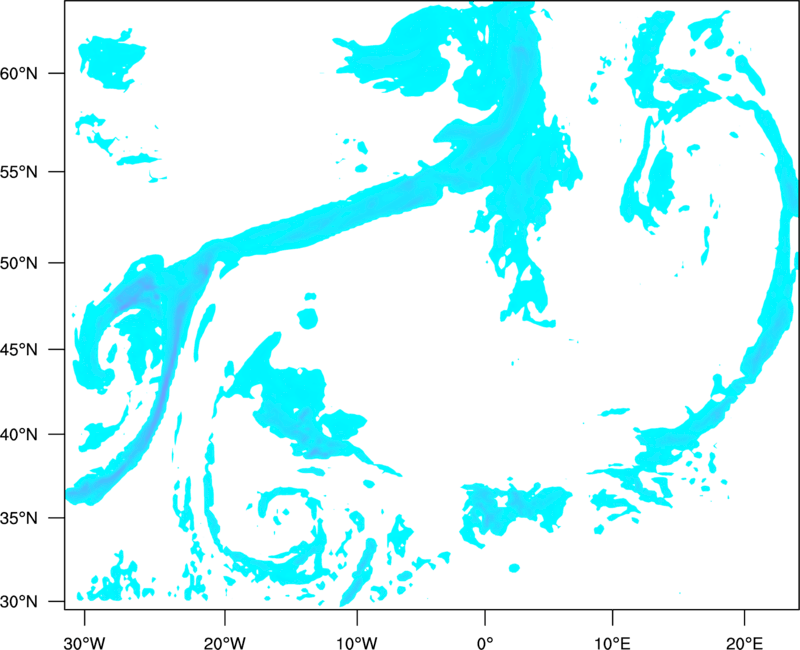This screenshot has height=650, width=800.
Task: Click the 30°W longitude label
Action: [84, 643]
